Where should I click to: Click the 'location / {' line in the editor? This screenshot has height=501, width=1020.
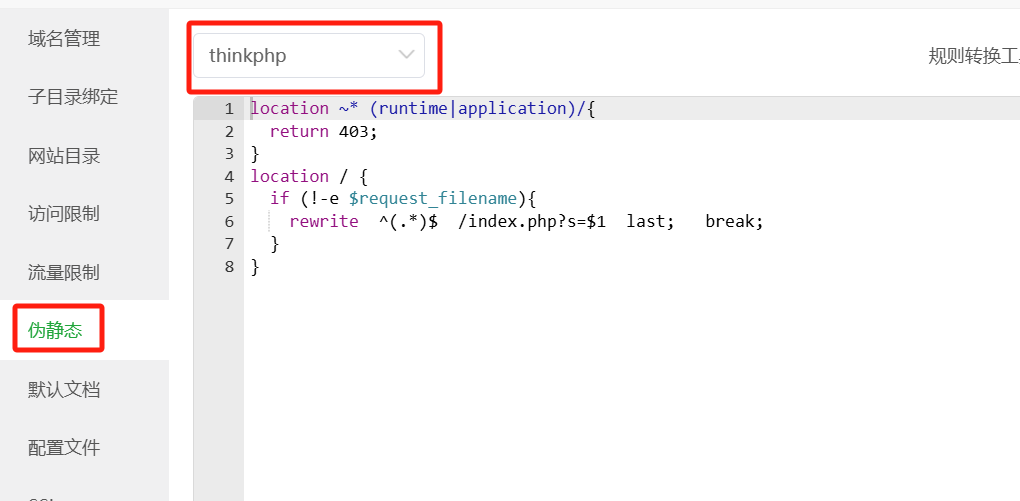(308, 176)
